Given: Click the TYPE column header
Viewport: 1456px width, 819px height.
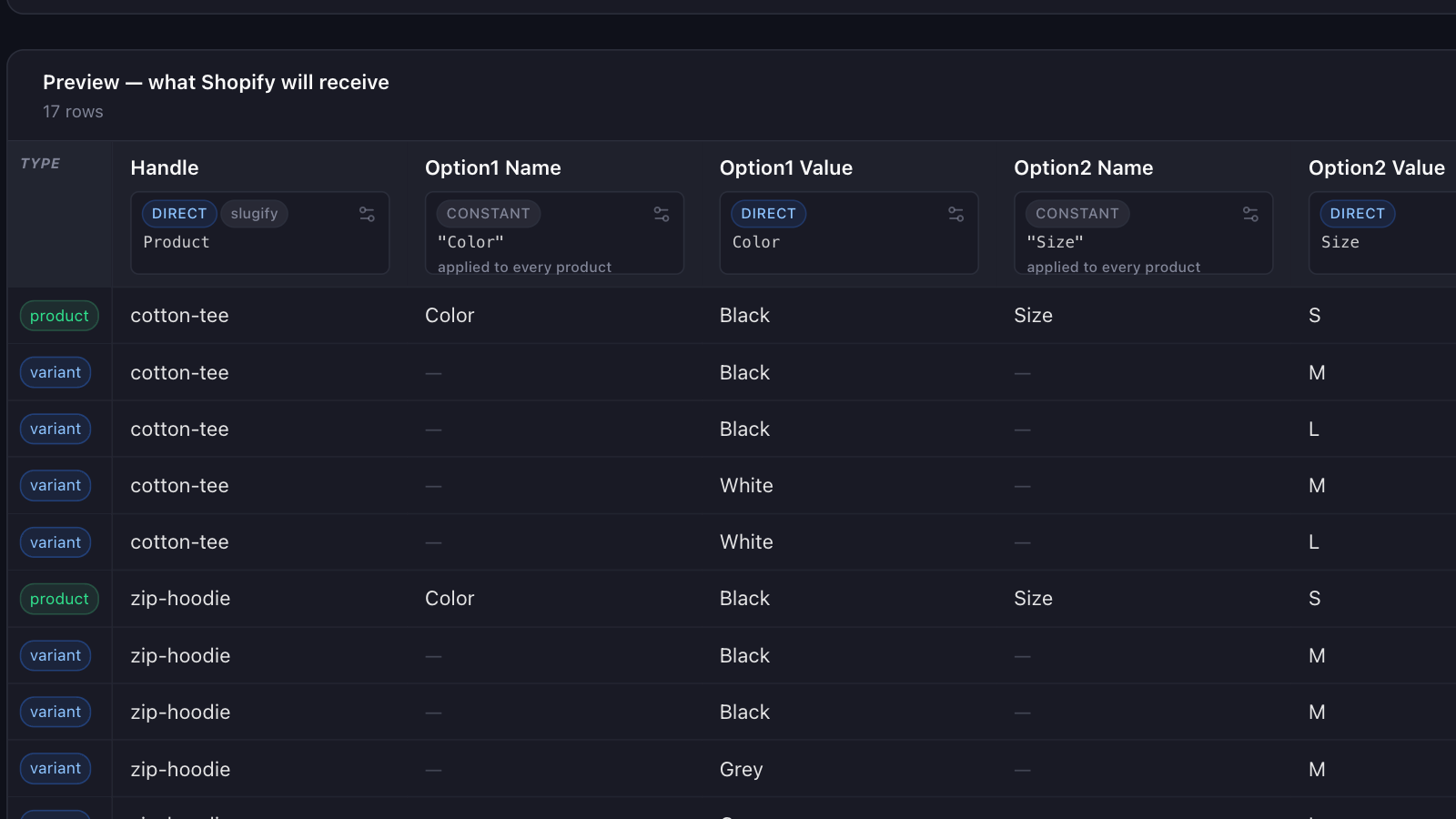Looking at the screenshot, I should pyautogui.click(x=40, y=164).
